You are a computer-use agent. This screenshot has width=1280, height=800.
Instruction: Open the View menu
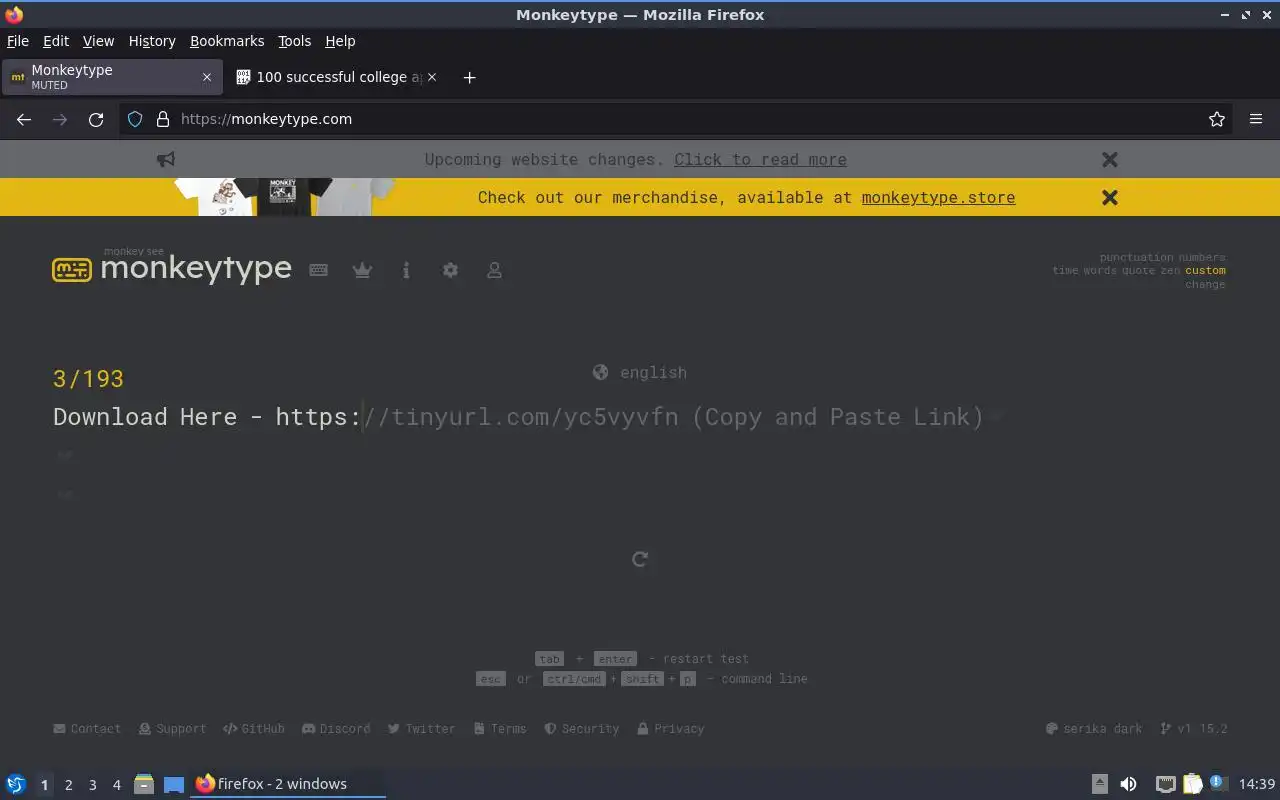[x=98, y=41]
